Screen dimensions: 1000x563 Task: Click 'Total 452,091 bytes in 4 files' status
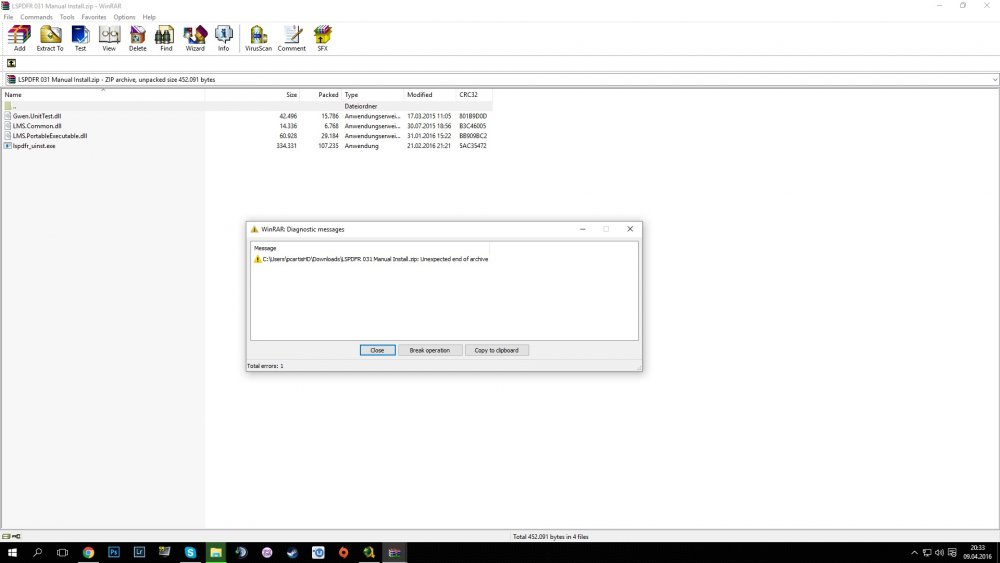550,537
